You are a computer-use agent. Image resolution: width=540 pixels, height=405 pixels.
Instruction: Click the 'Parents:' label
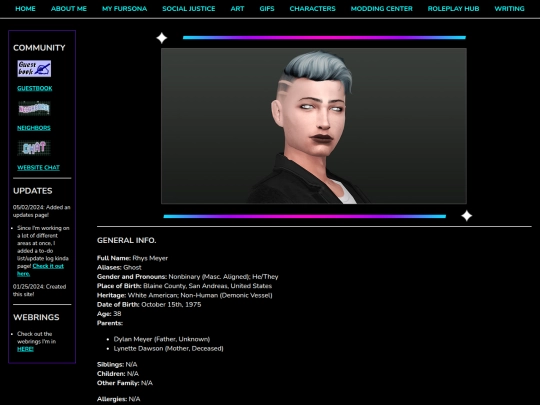(x=110, y=323)
